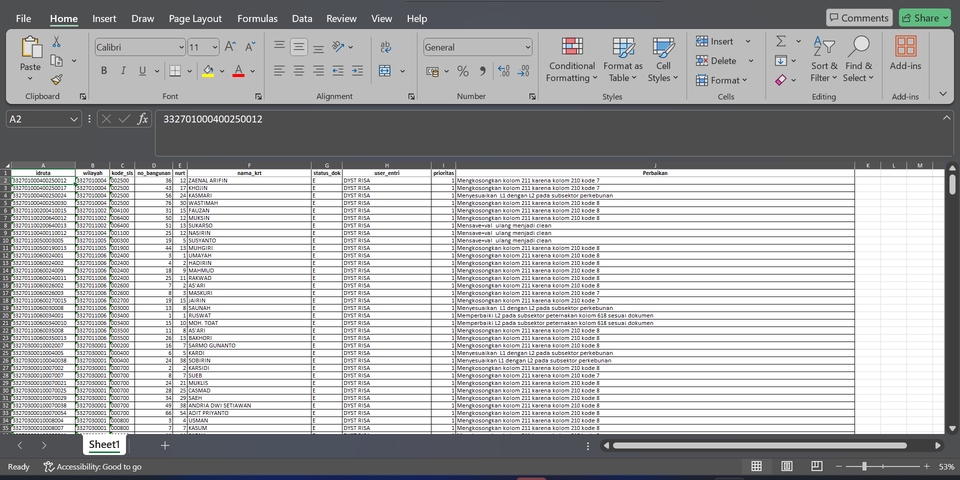This screenshot has height=480, width=960.
Task: Click Accessibility: Good to go status
Action: pos(92,467)
